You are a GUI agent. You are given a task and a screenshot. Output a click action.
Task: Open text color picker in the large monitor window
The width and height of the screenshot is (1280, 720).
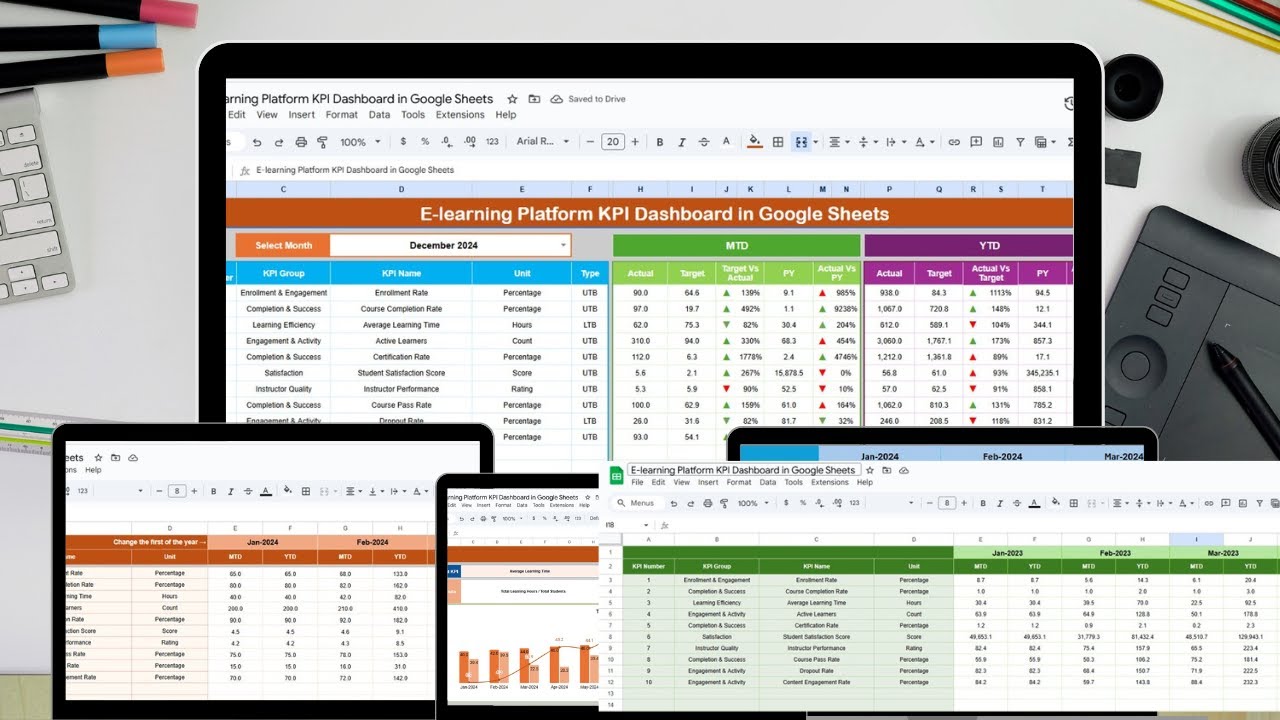(727, 142)
